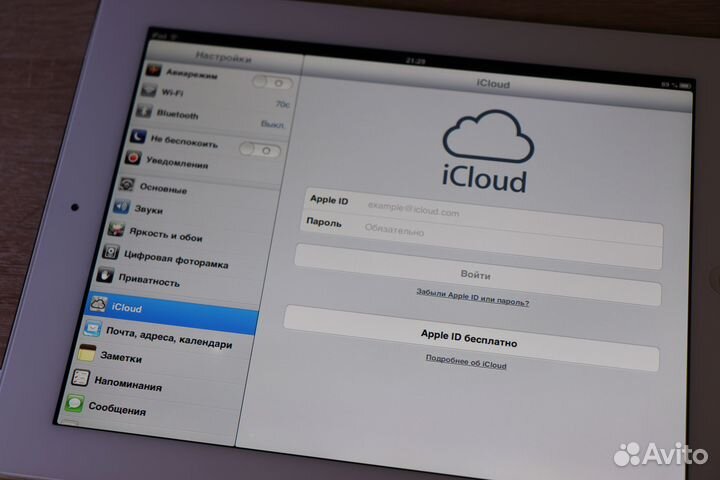Toggle the Не беспокоить switch

pos(260,150)
